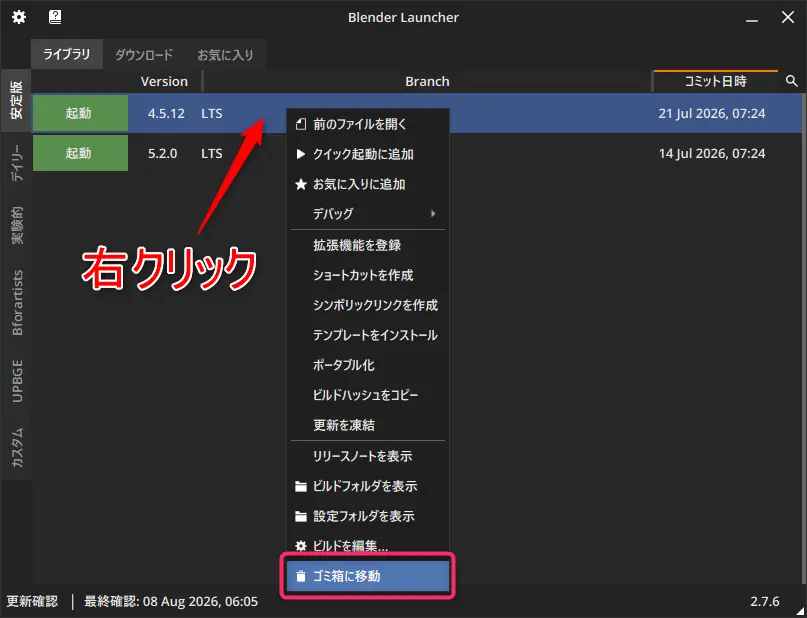Choose 更新を凍結 from the menu
807x618 pixels.
368,425
